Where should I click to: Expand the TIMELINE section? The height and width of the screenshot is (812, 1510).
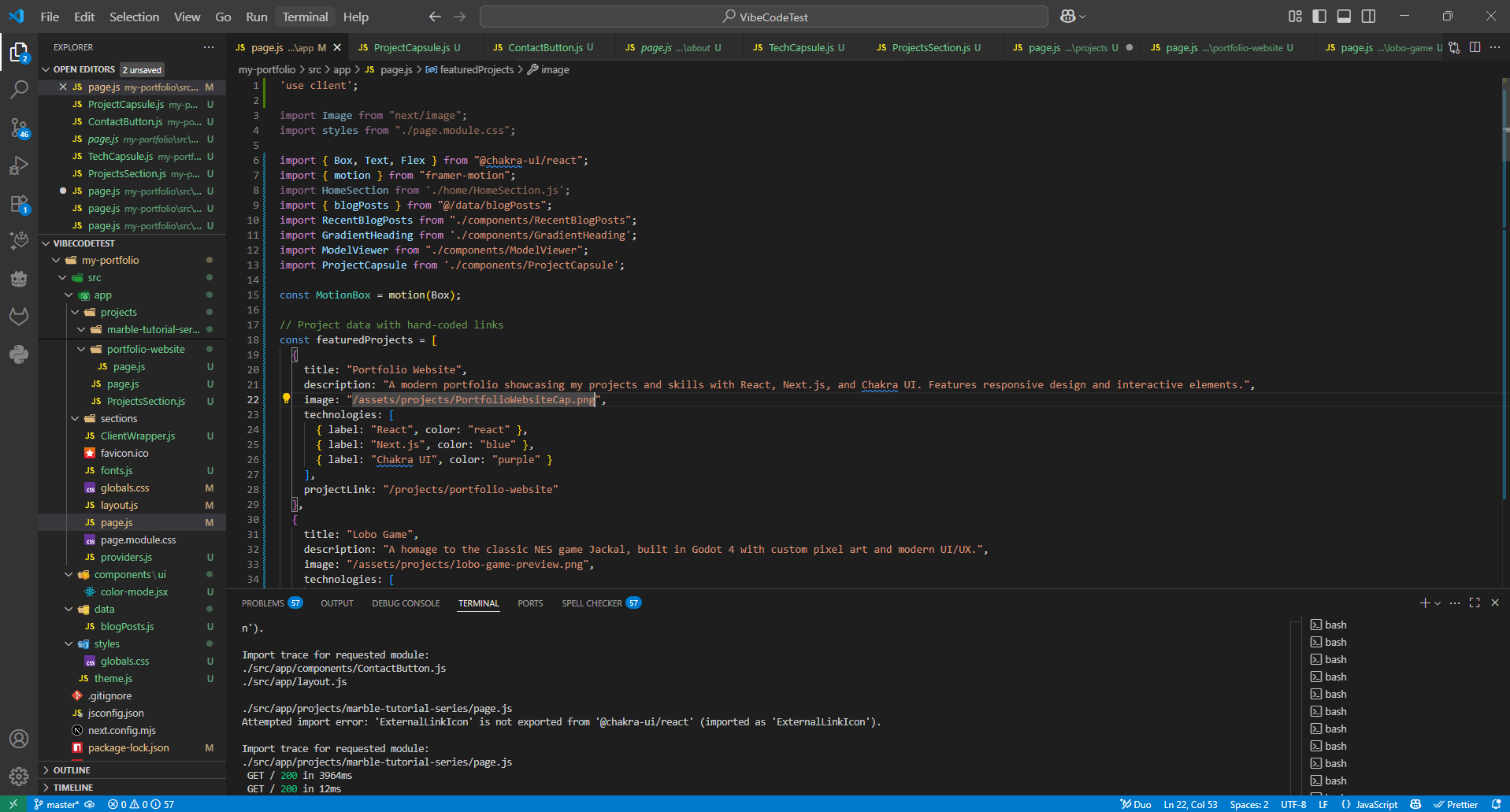[x=73, y=787]
